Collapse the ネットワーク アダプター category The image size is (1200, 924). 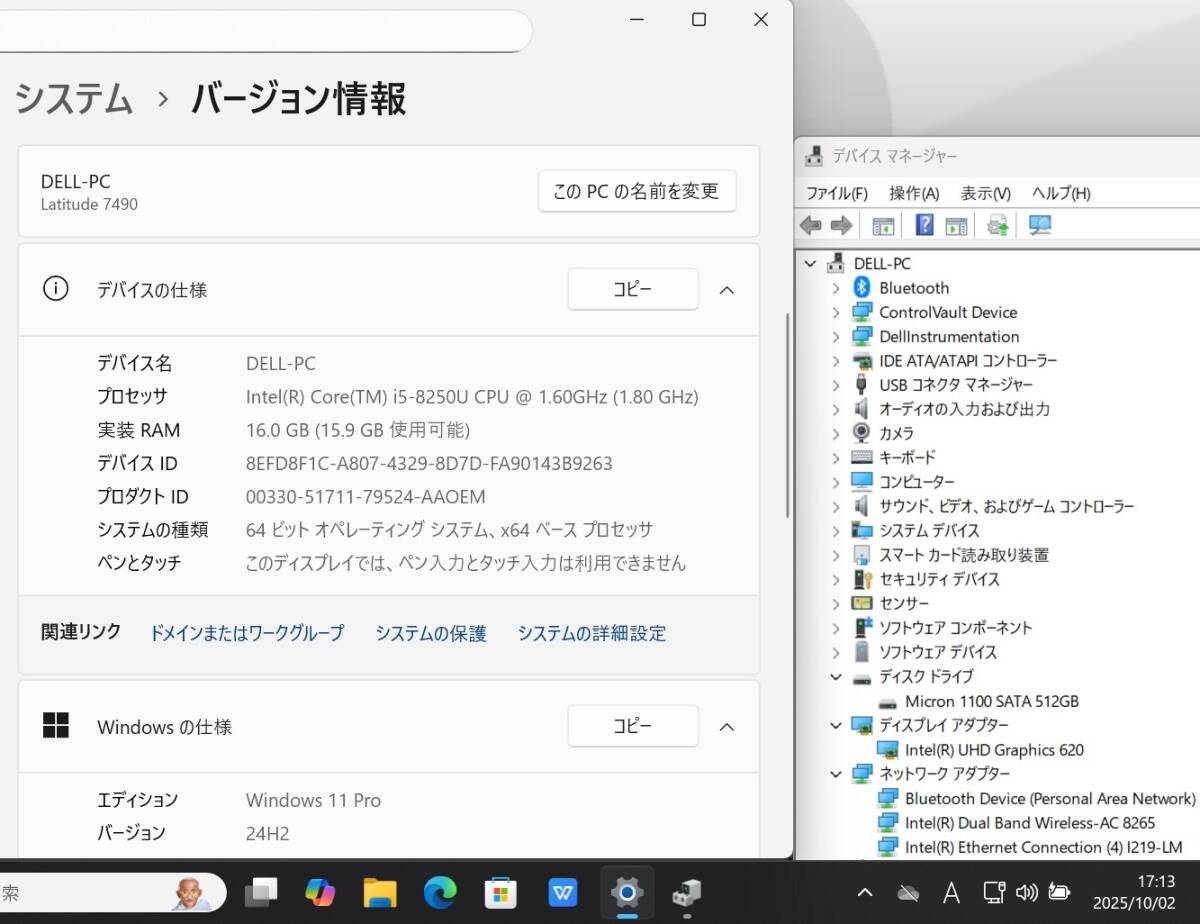tap(837, 773)
